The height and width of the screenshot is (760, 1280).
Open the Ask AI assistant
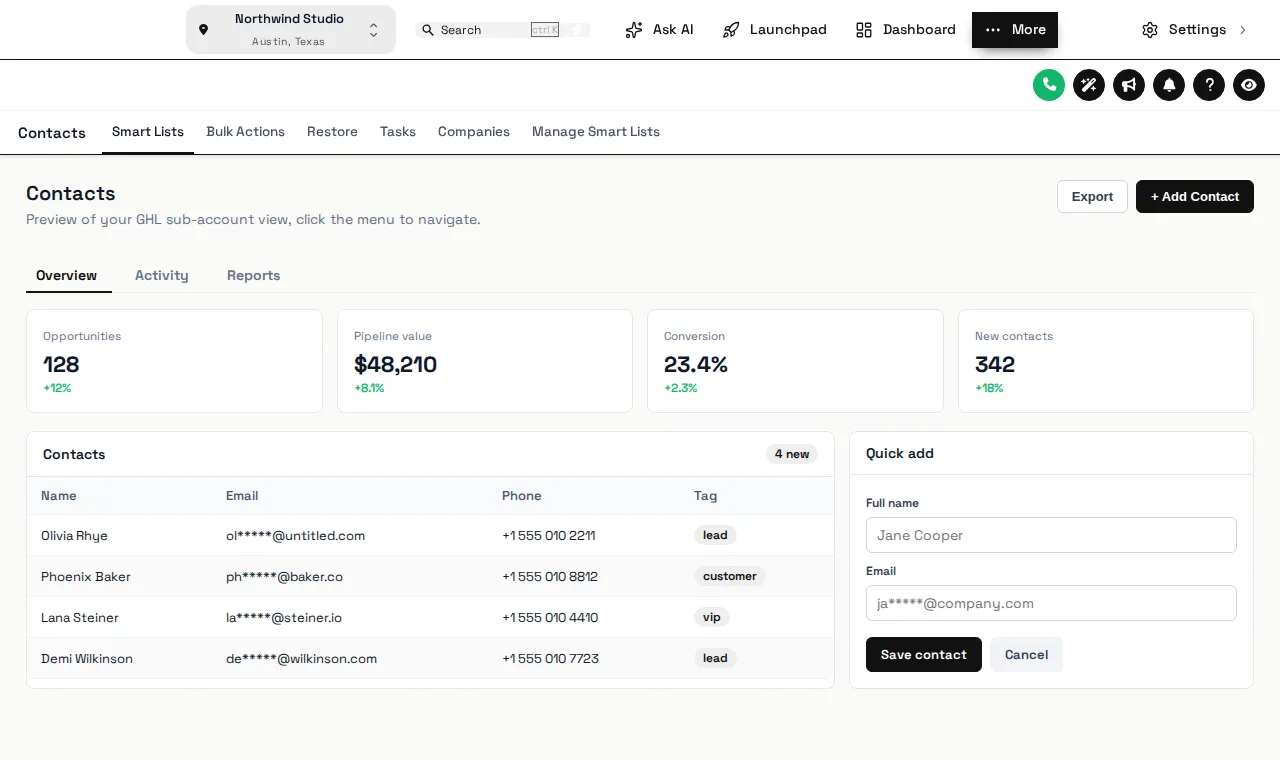pyautogui.click(x=659, y=30)
